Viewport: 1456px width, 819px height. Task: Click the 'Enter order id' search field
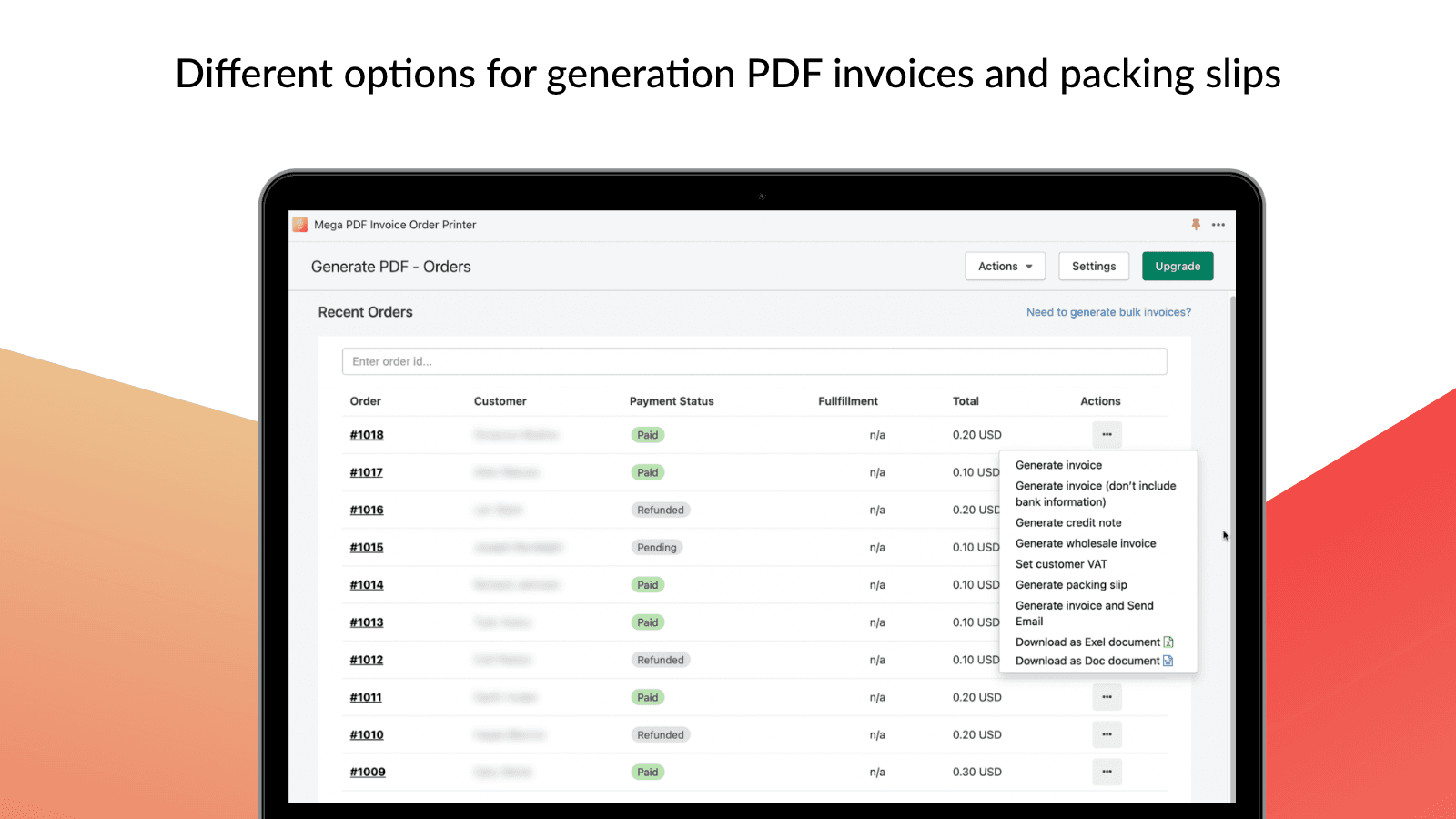coord(753,360)
